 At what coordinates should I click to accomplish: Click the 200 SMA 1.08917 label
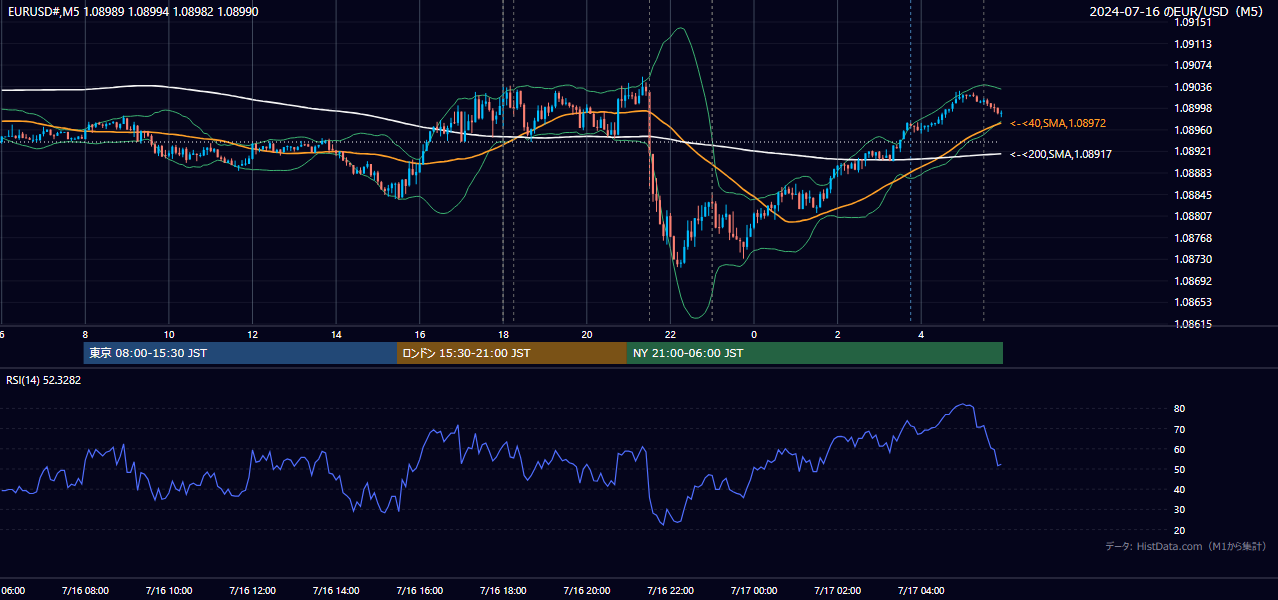(x=1061, y=154)
